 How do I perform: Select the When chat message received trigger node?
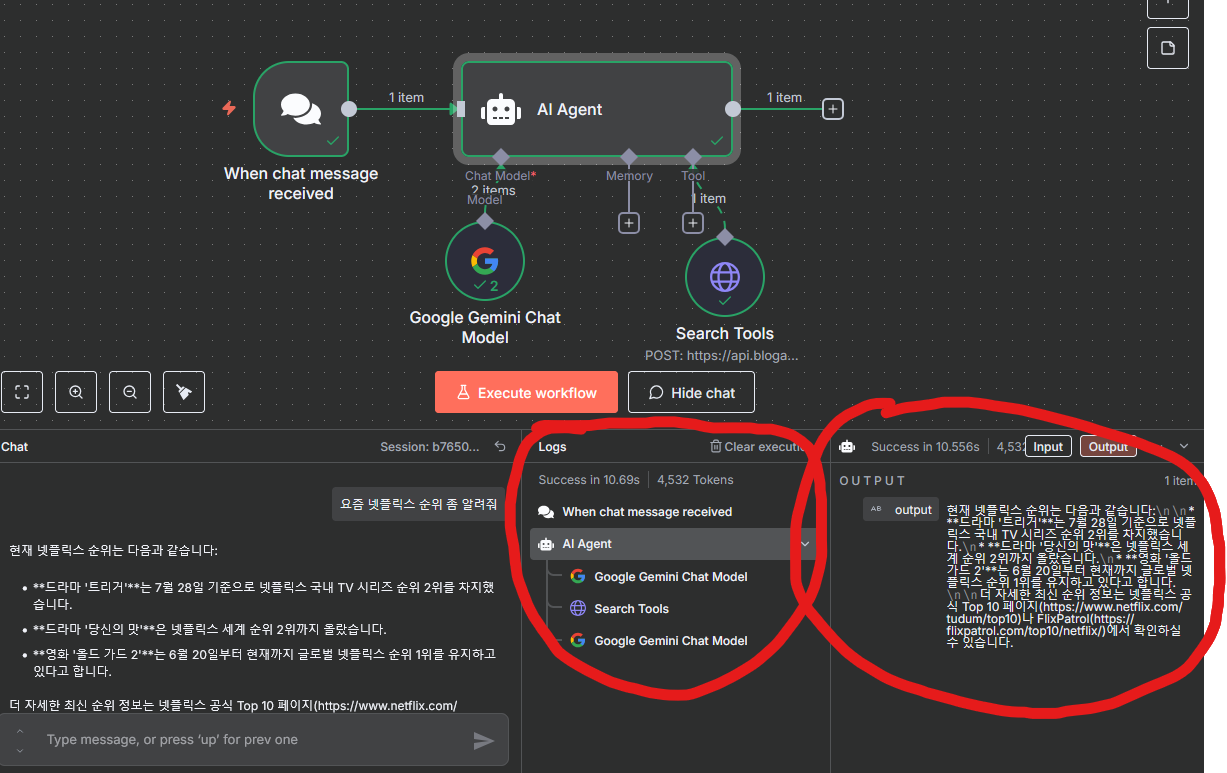click(301, 109)
